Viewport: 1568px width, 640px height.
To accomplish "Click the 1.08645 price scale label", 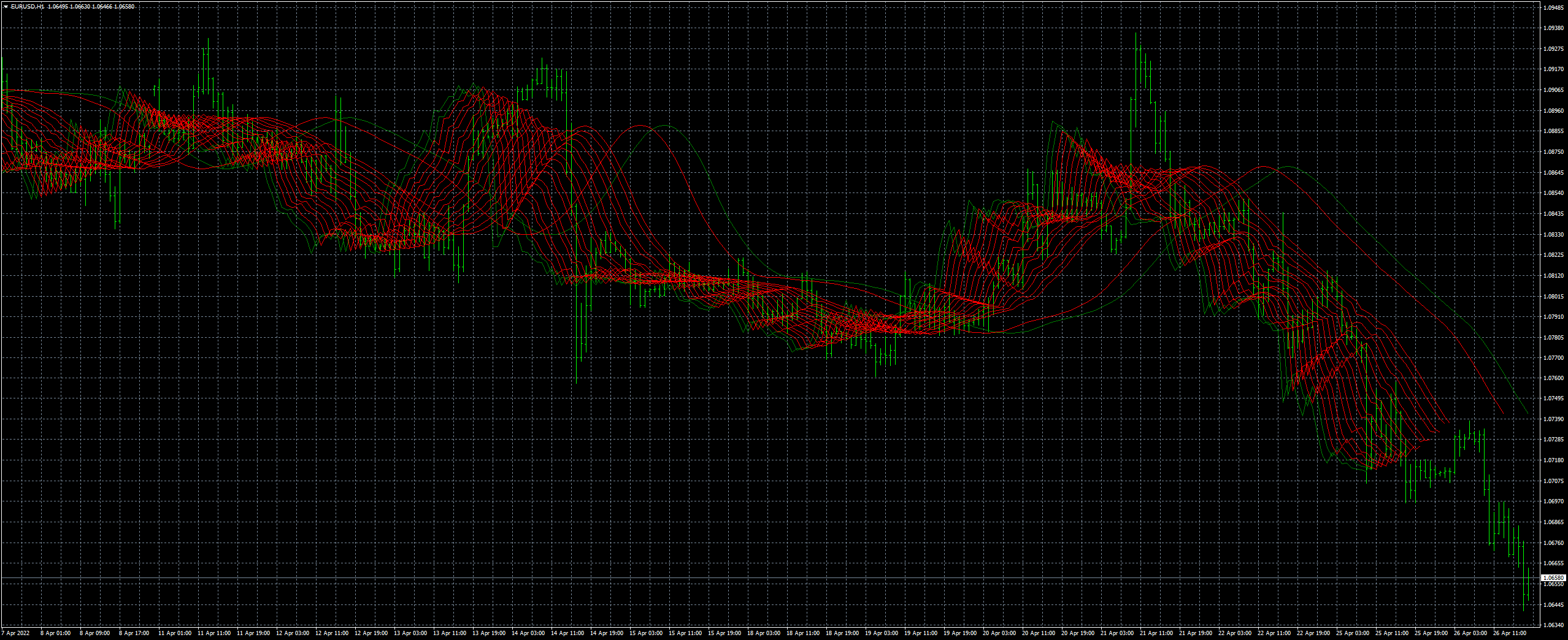I will point(1553,173).
